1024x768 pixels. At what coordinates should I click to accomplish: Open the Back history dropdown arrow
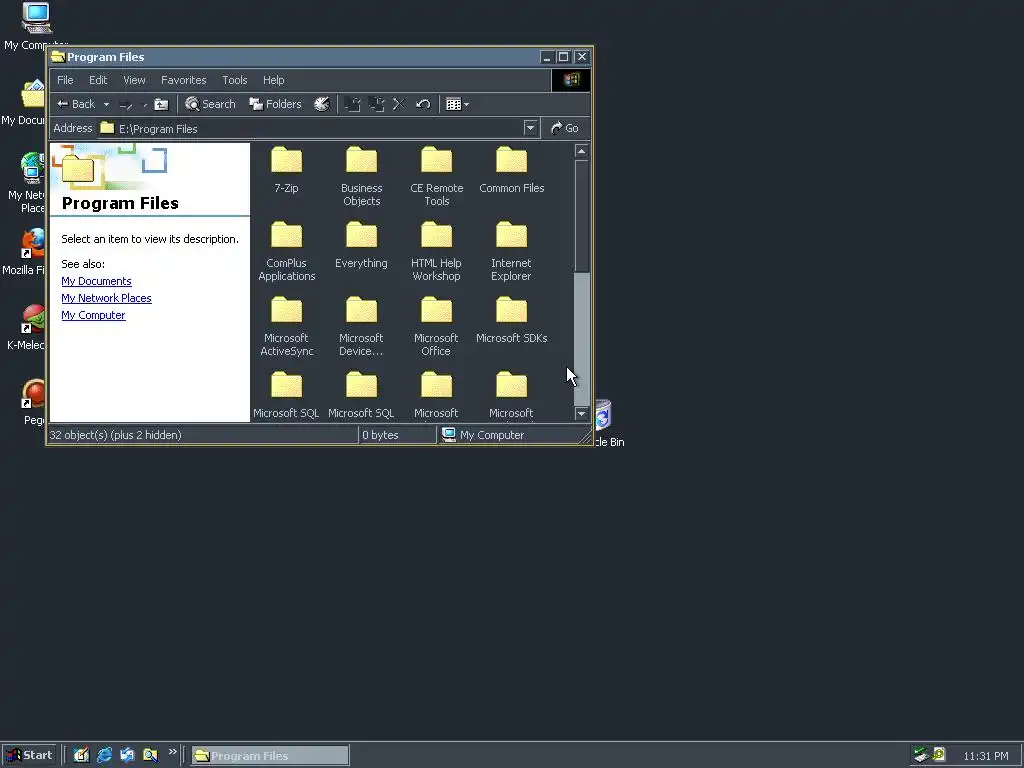pos(106,104)
